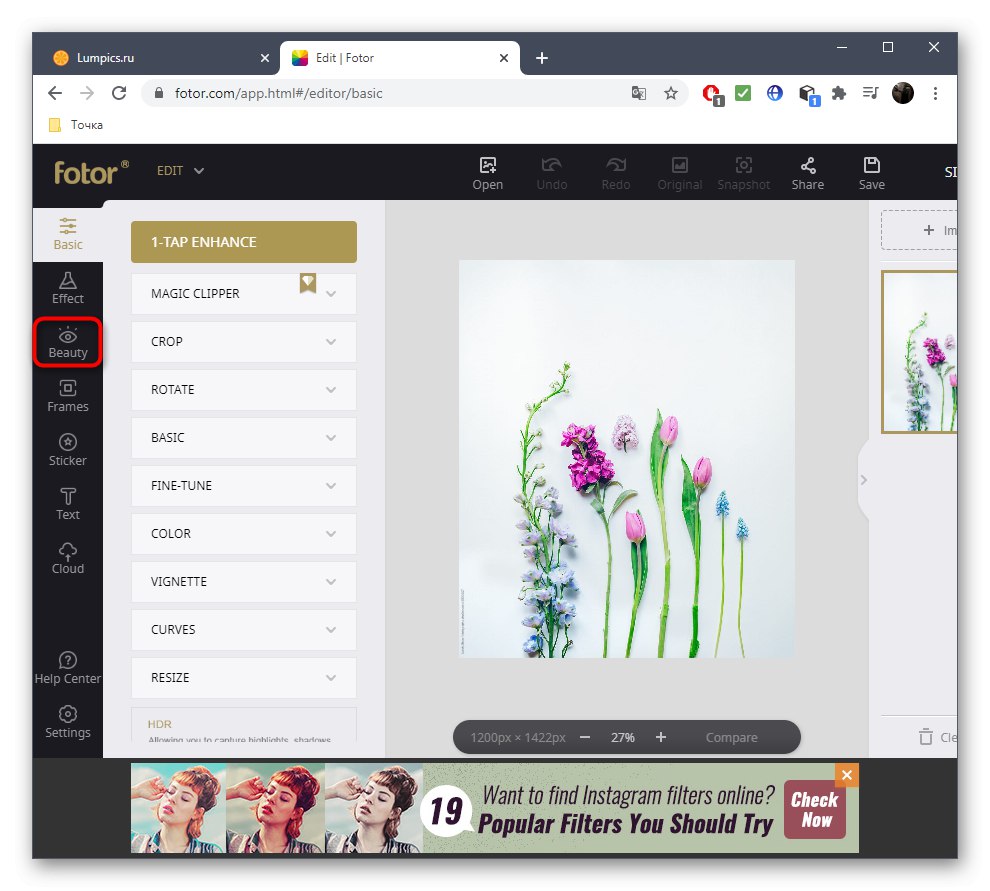Select the Beauty tool
This screenshot has height=891, width=990.
click(67, 343)
